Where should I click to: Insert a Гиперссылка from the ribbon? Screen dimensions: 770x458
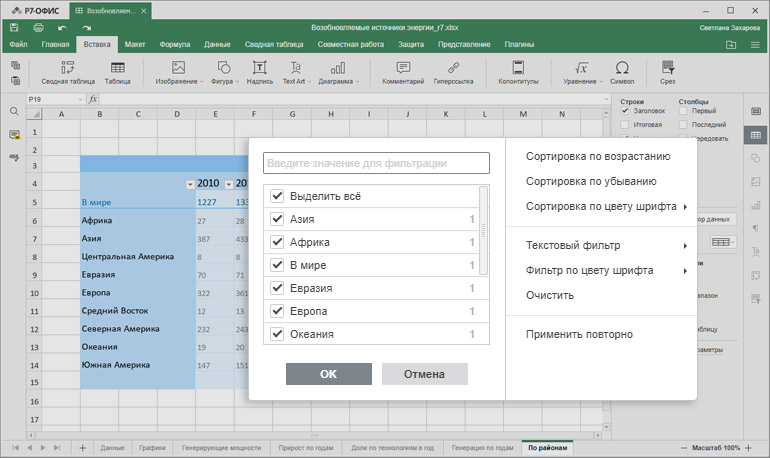pos(453,72)
